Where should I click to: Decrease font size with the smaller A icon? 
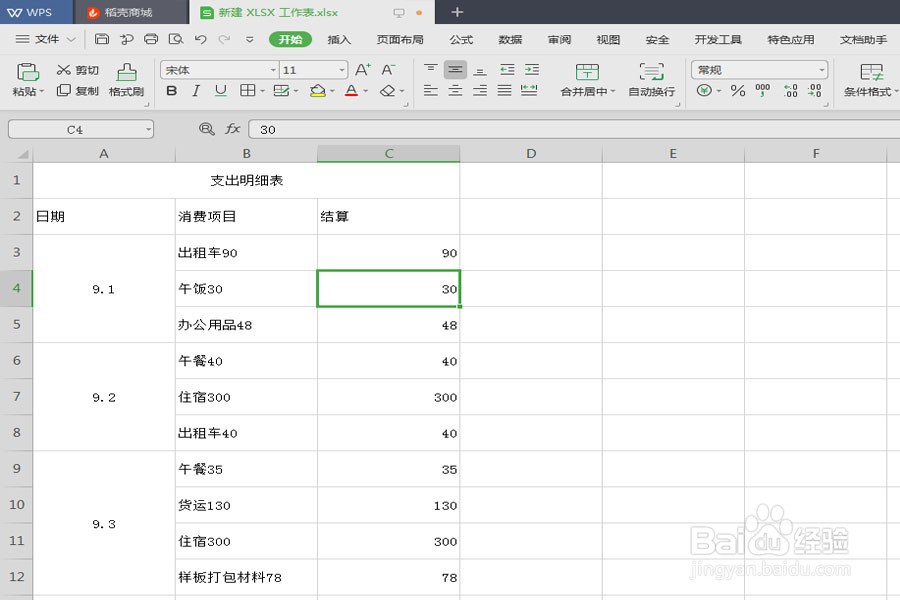click(x=389, y=70)
